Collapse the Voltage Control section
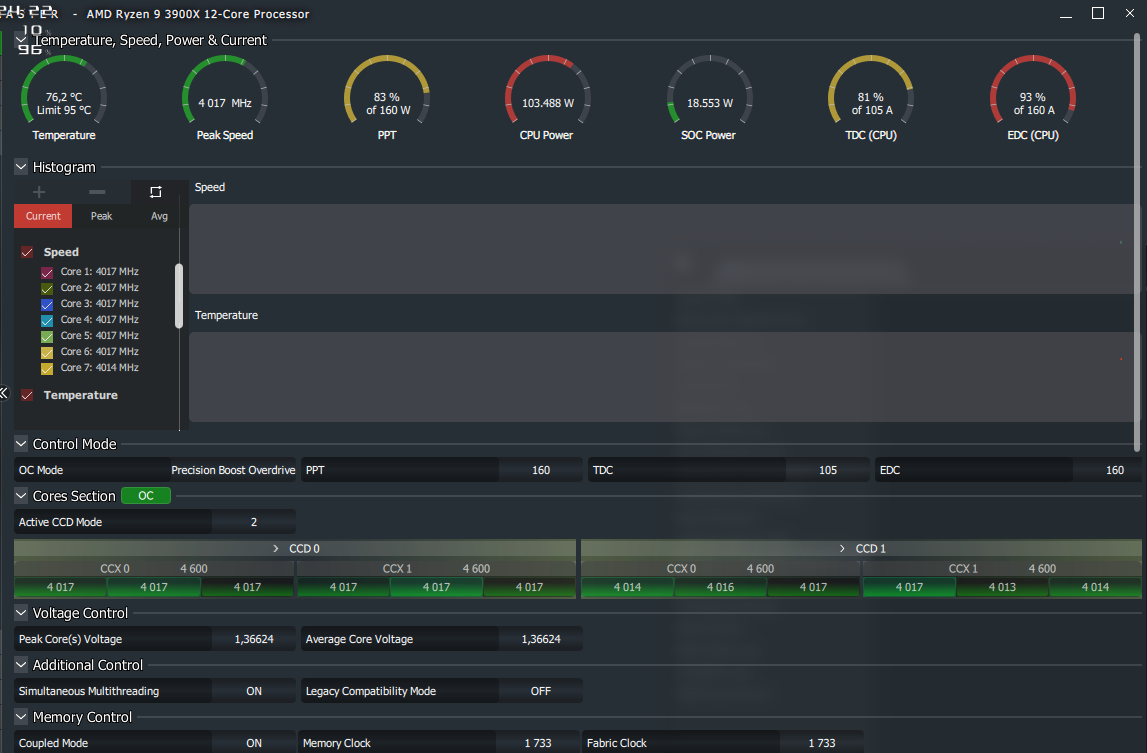The width and height of the screenshot is (1147, 753). pyautogui.click(x=21, y=612)
